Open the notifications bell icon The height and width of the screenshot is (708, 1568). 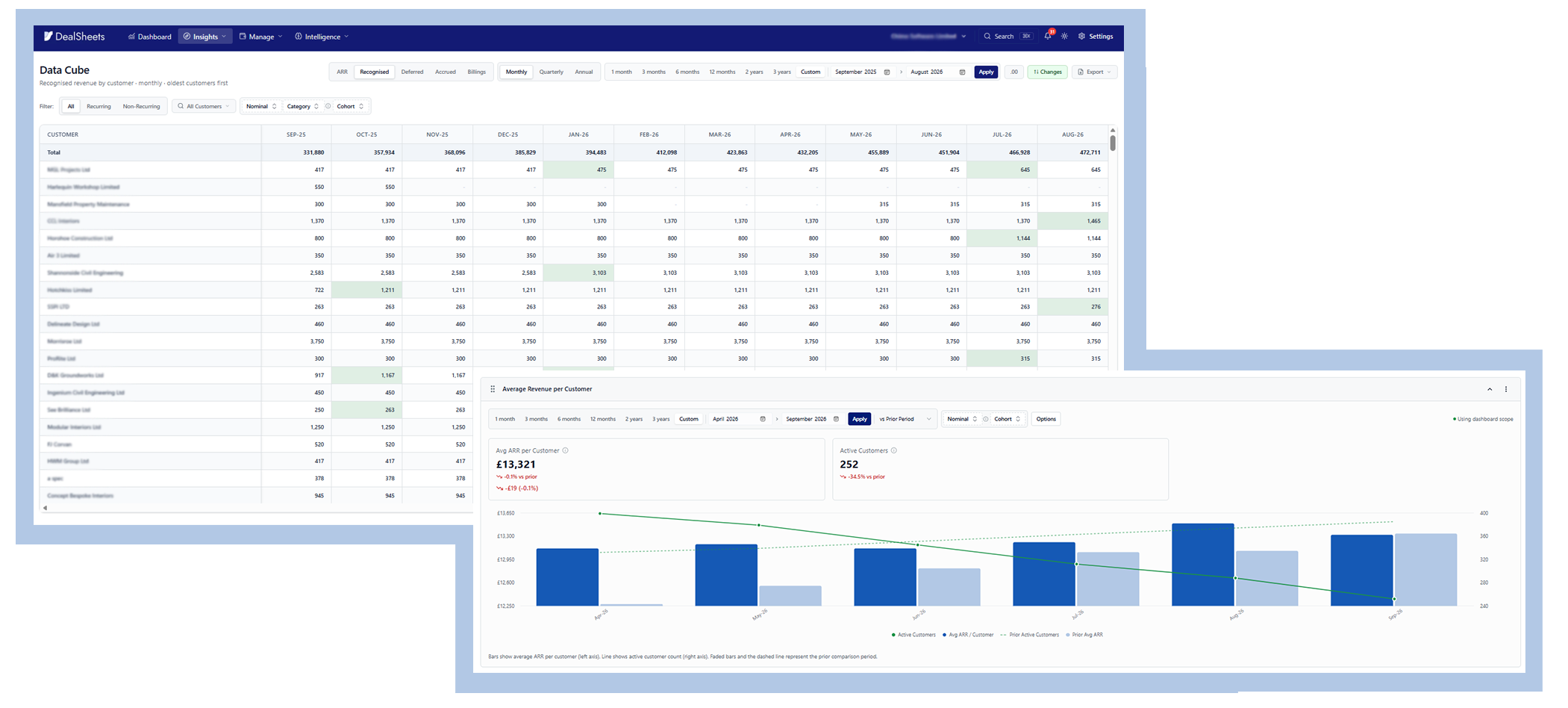pyautogui.click(x=1048, y=36)
